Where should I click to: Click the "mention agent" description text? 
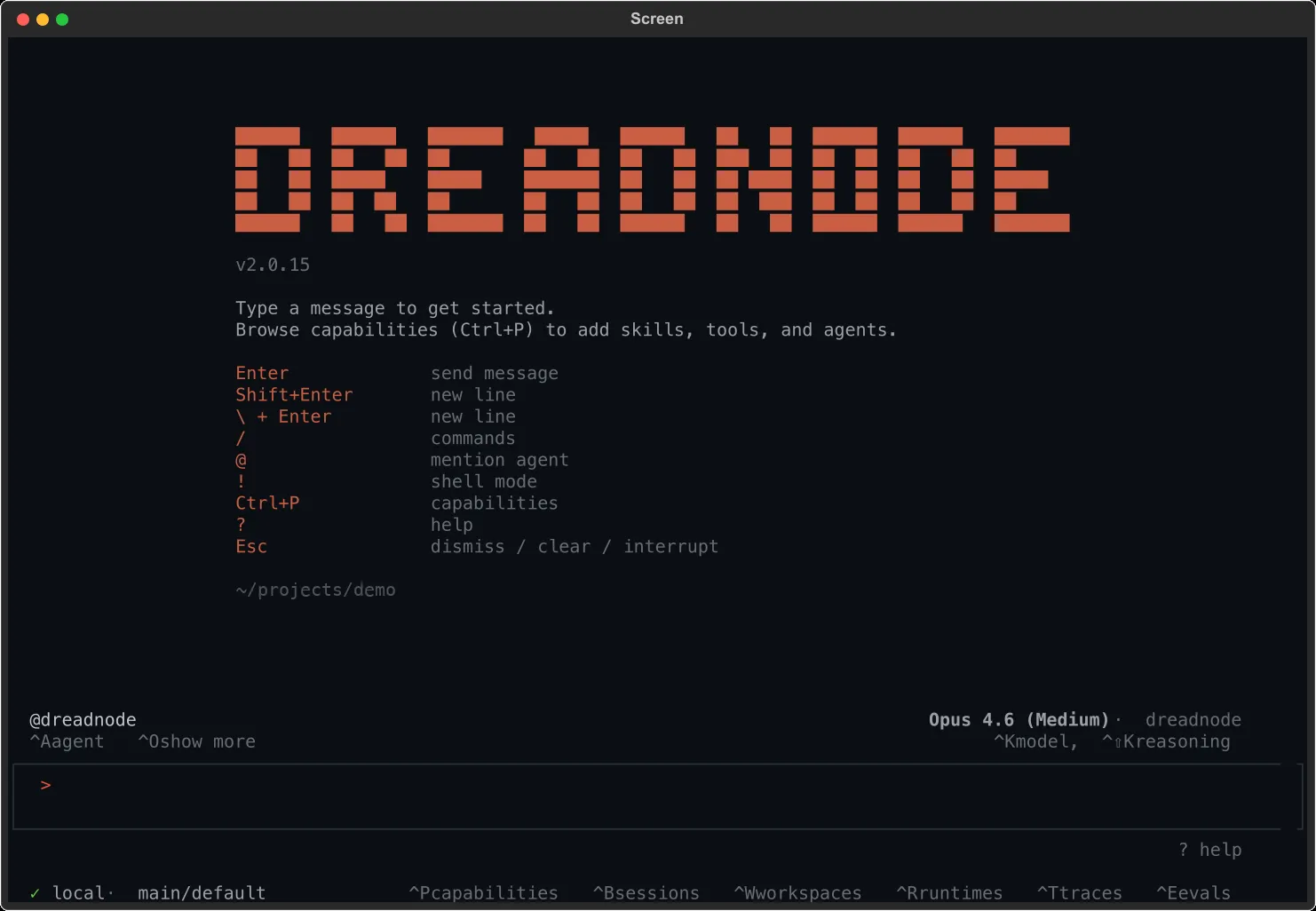pos(499,460)
